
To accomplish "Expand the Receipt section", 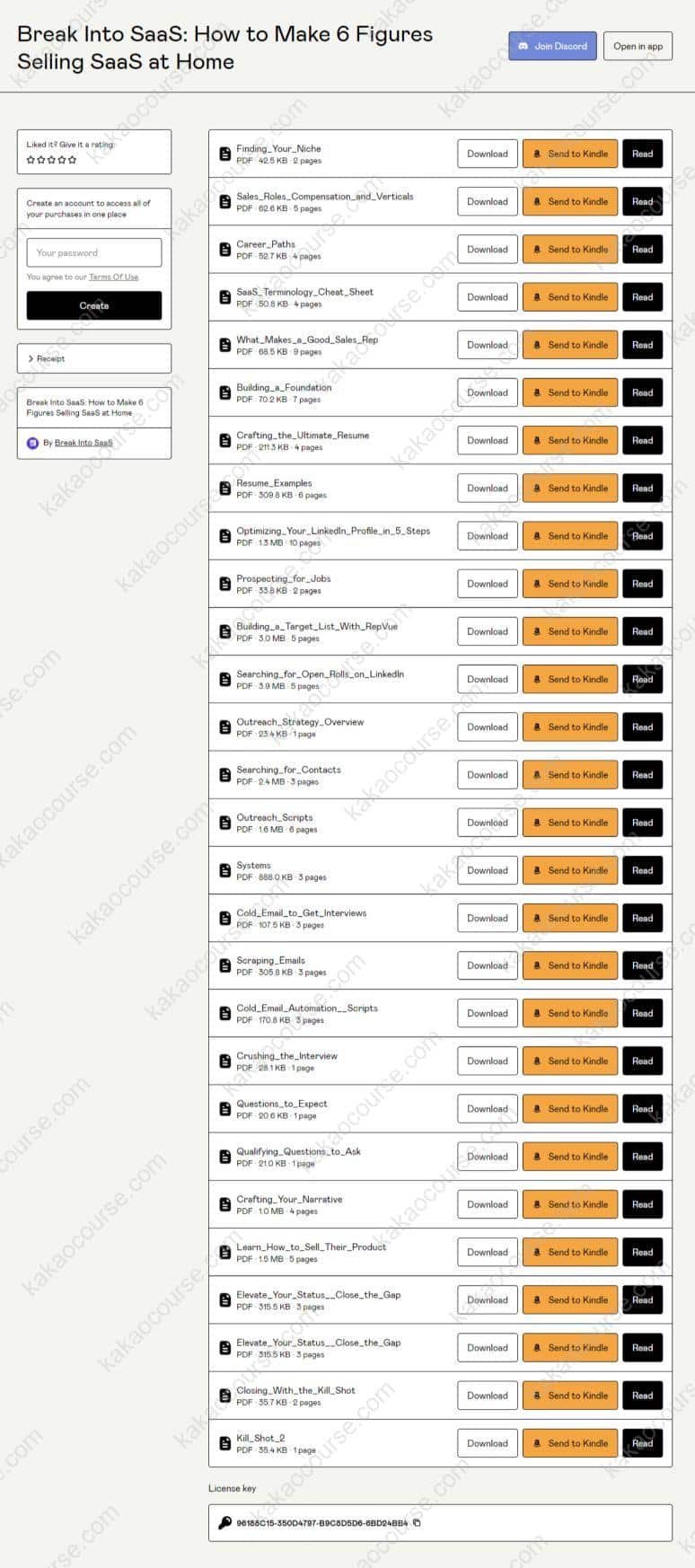I will click(93, 358).
